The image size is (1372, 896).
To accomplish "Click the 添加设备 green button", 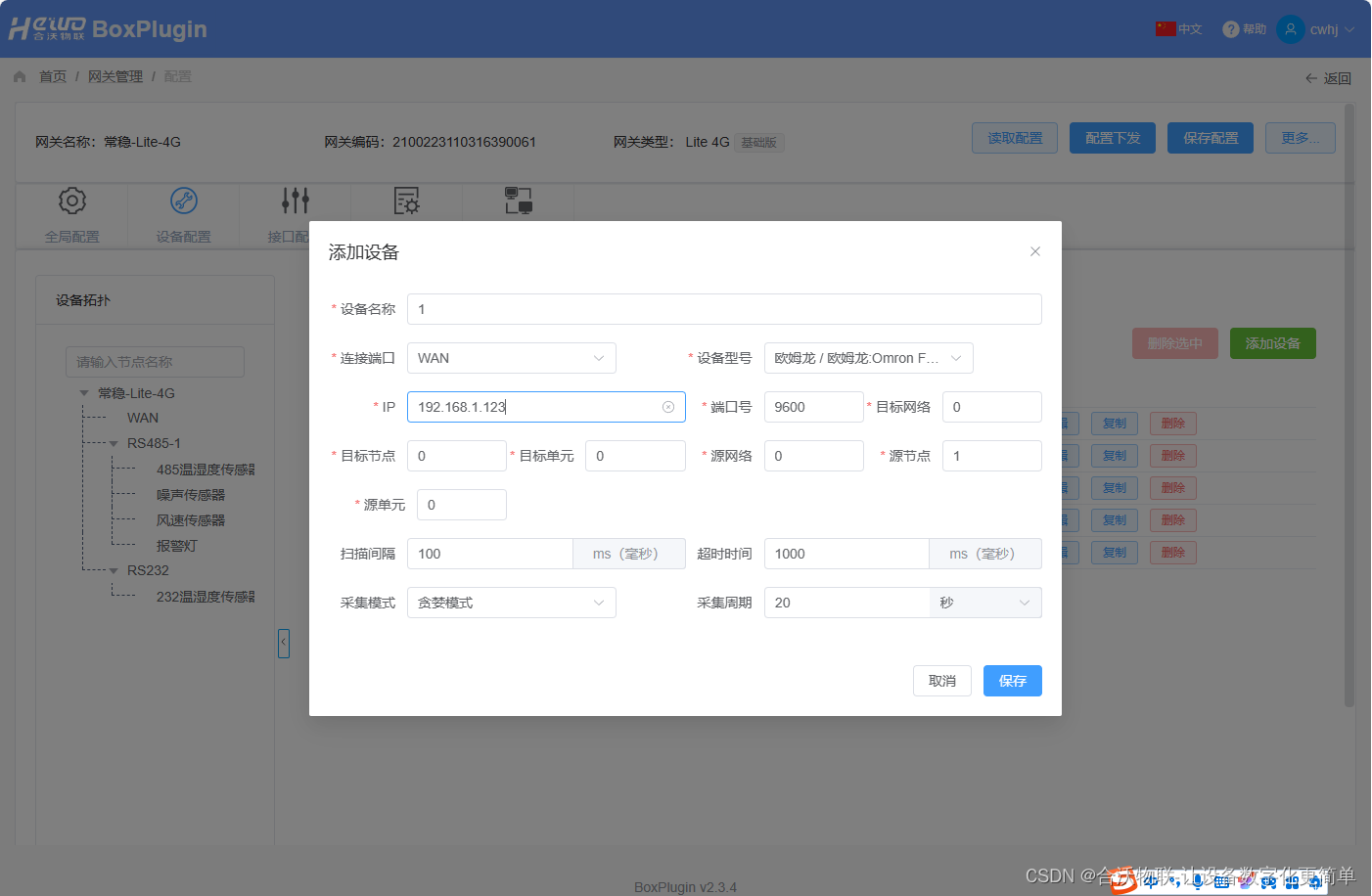I will point(1273,343).
